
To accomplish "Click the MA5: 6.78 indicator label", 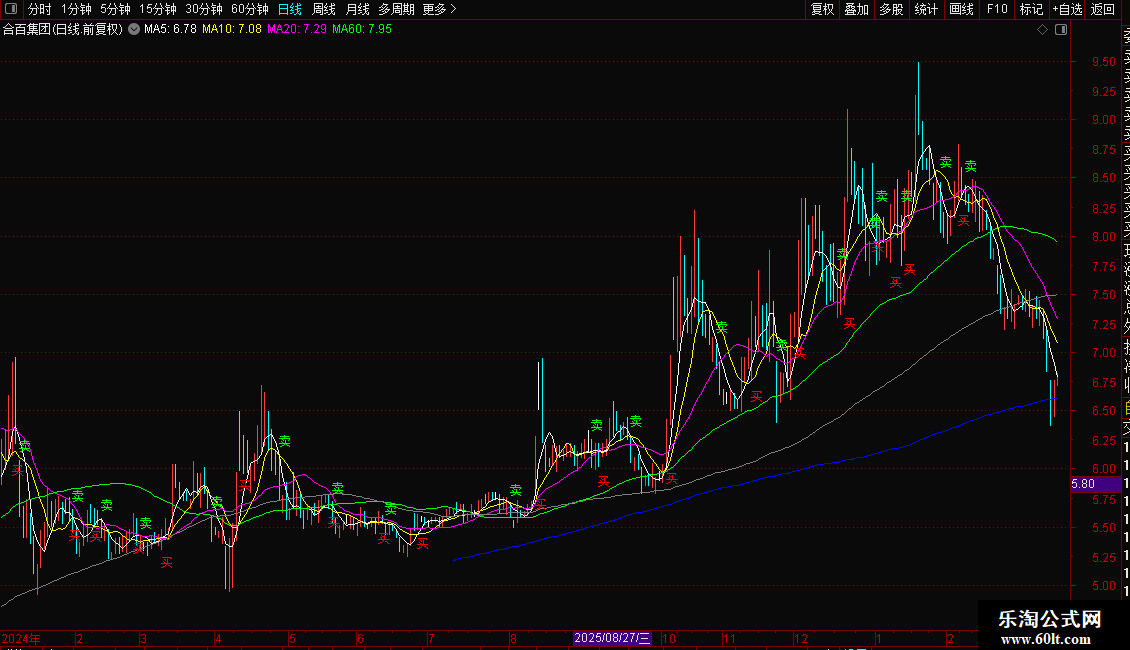I will coord(170,30).
